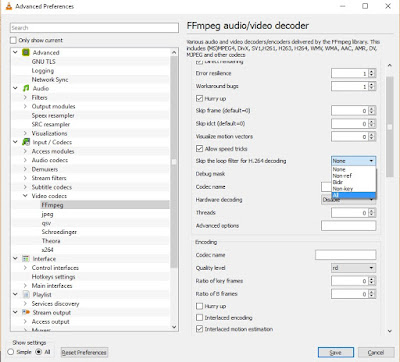Screen dimensions: 400x362
Task: Select Logging in the tree
Action: [43, 71]
